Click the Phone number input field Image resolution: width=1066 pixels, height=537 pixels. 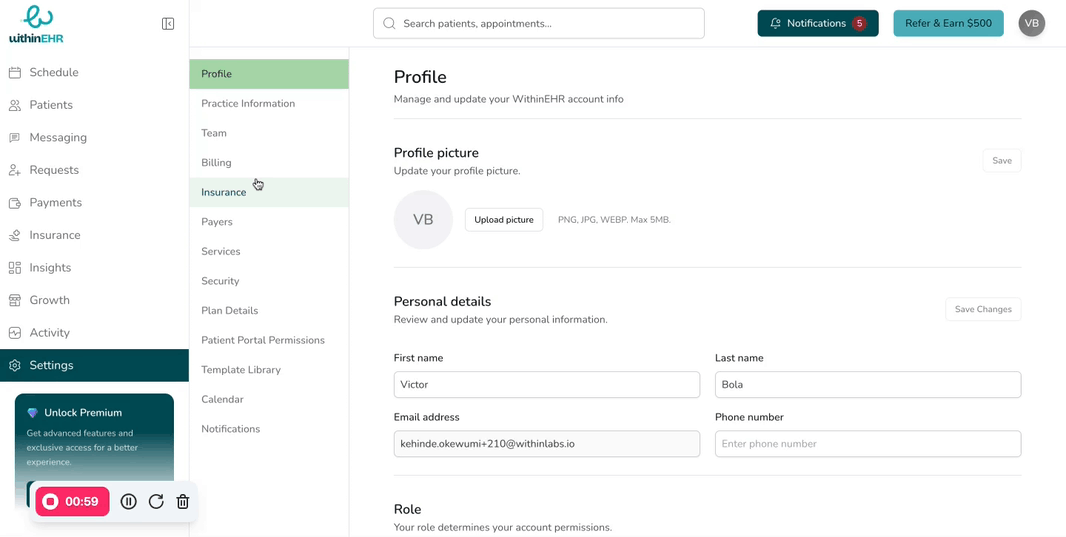(x=867, y=444)
